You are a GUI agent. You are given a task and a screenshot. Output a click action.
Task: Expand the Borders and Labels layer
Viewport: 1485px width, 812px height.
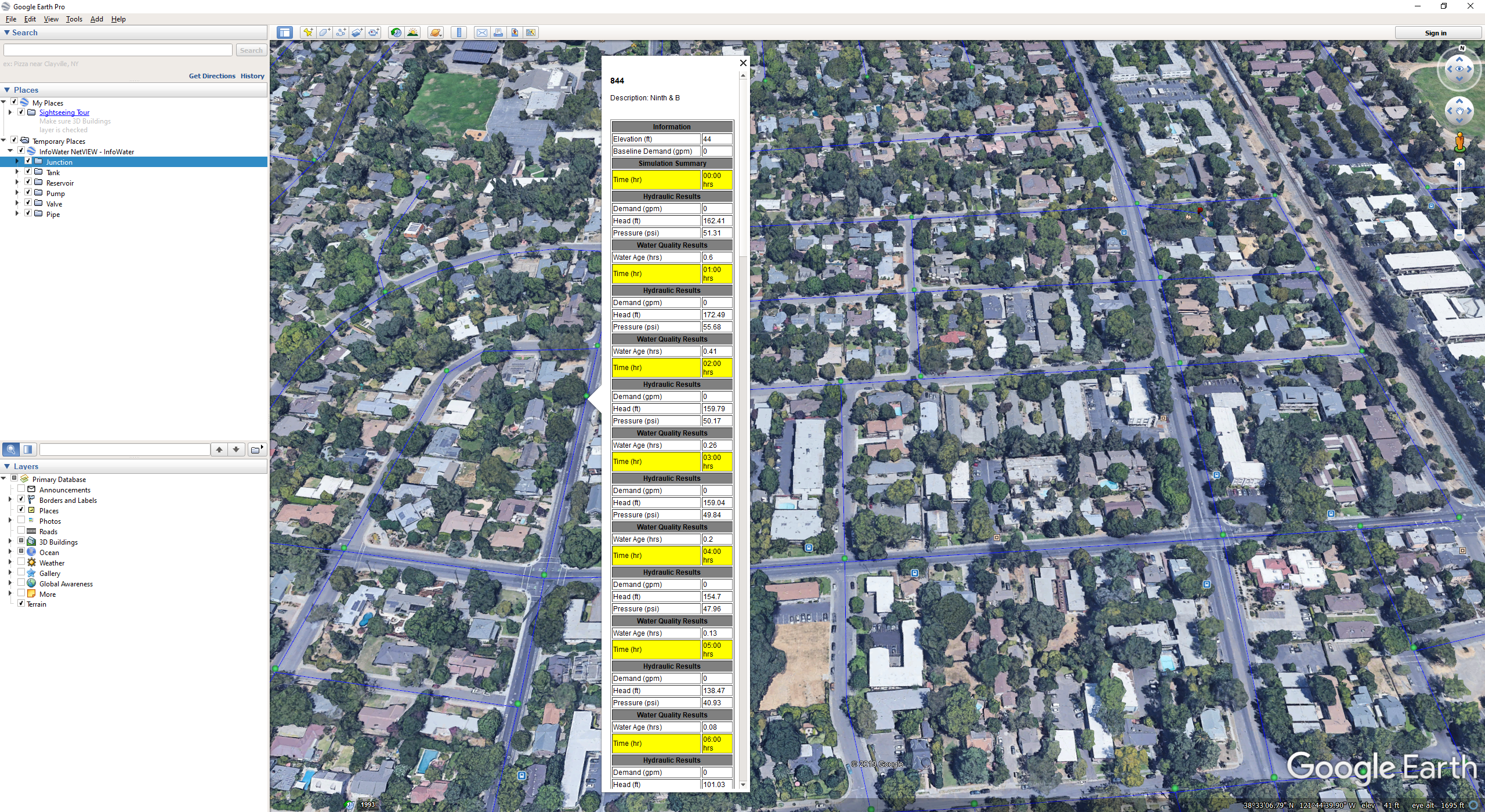(10, 499)
